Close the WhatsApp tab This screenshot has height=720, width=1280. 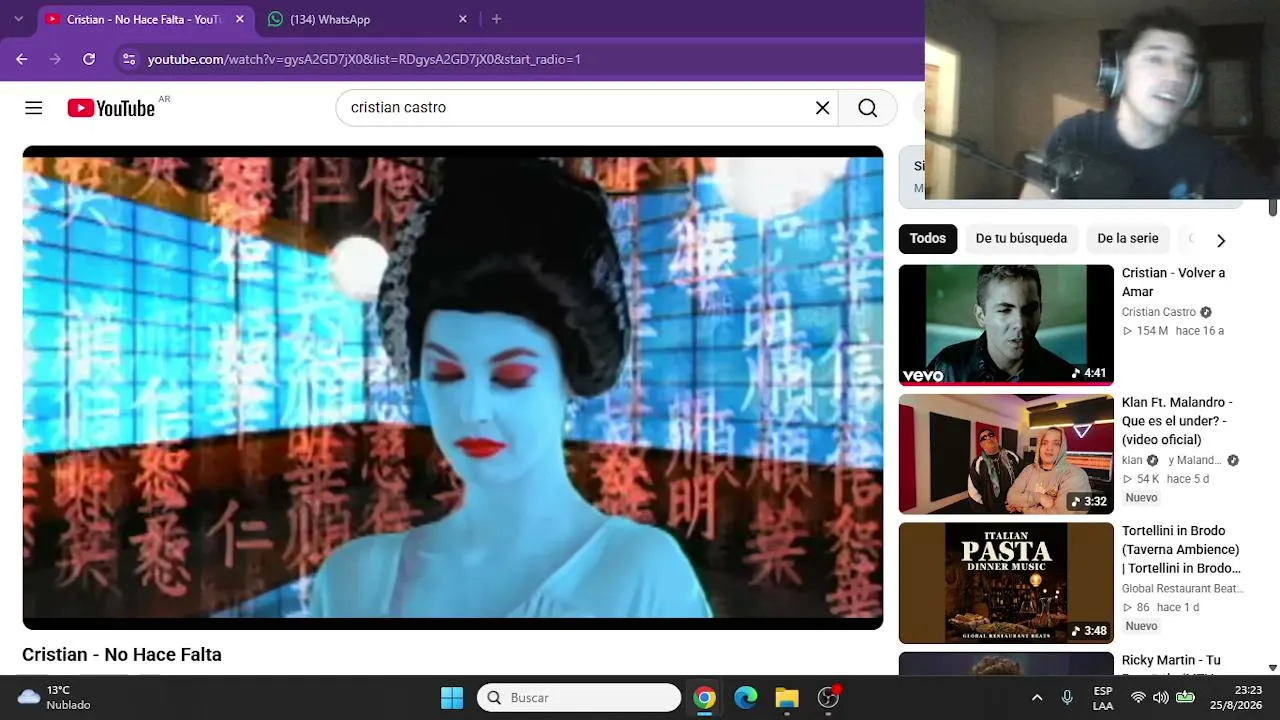[x=462, y=19]
